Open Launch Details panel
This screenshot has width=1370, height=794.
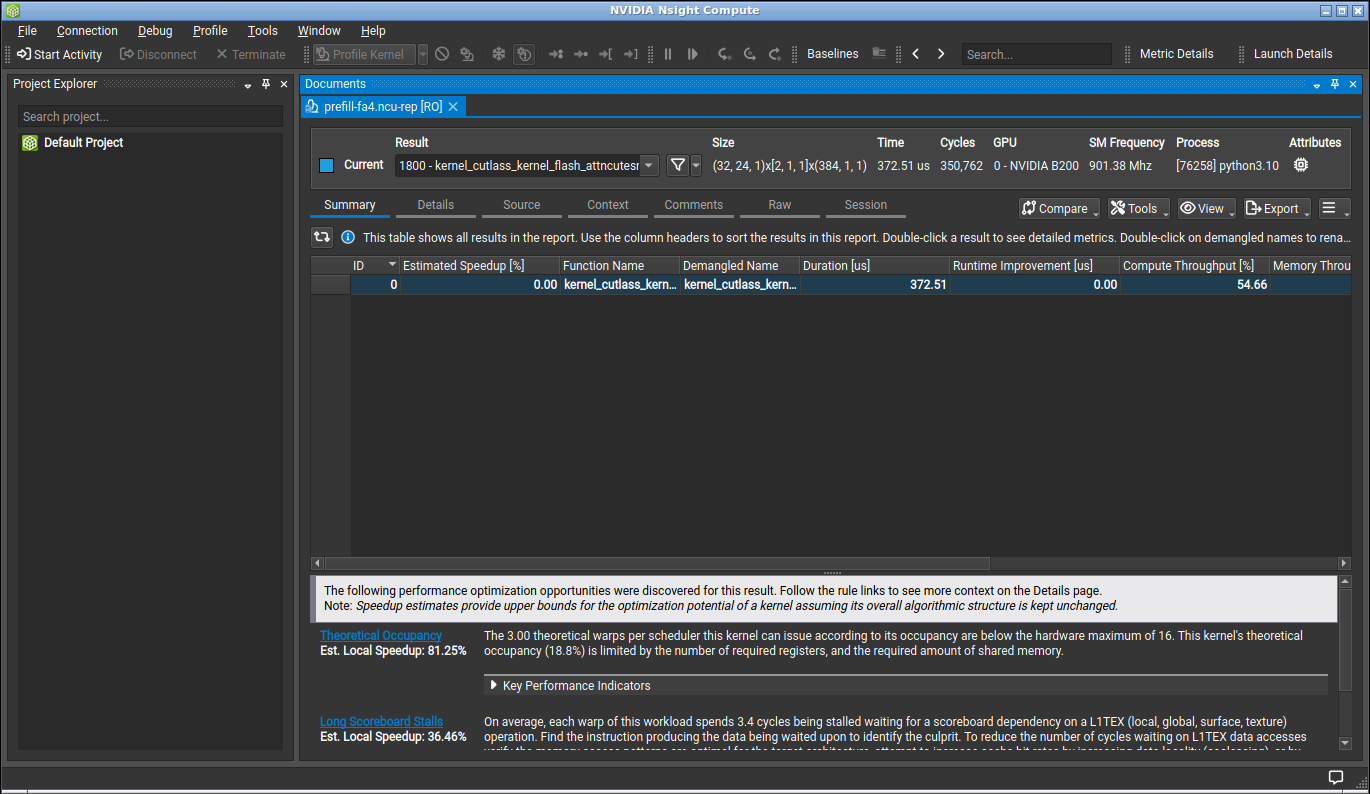coord(1293,54)
